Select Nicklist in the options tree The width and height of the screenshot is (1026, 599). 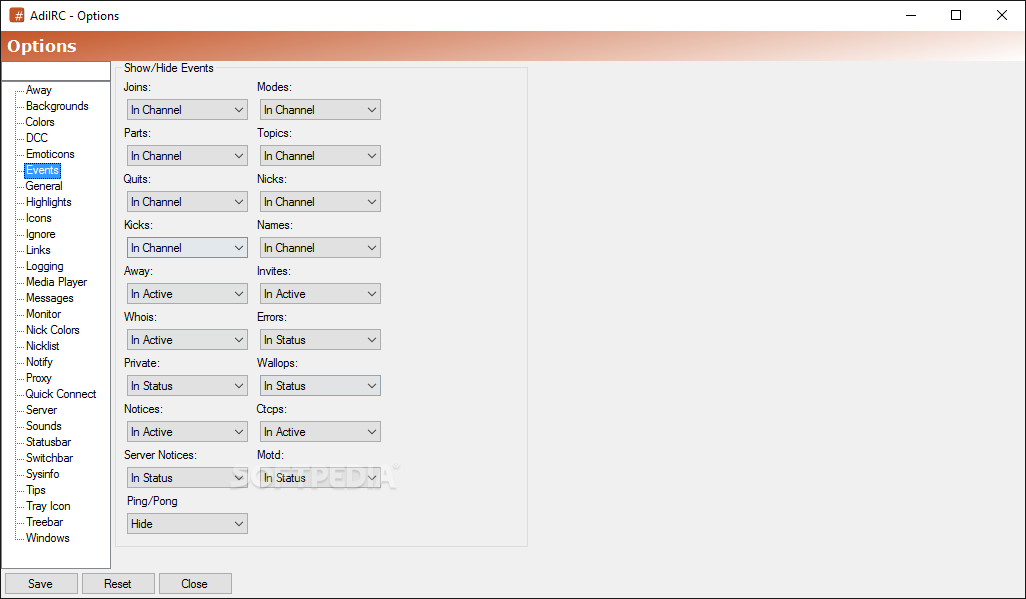click(x=43, y=346)
